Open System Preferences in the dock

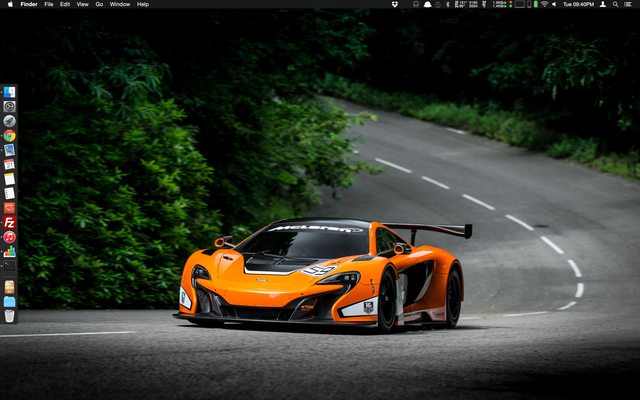pyautogui.click(x=9, y=107)
